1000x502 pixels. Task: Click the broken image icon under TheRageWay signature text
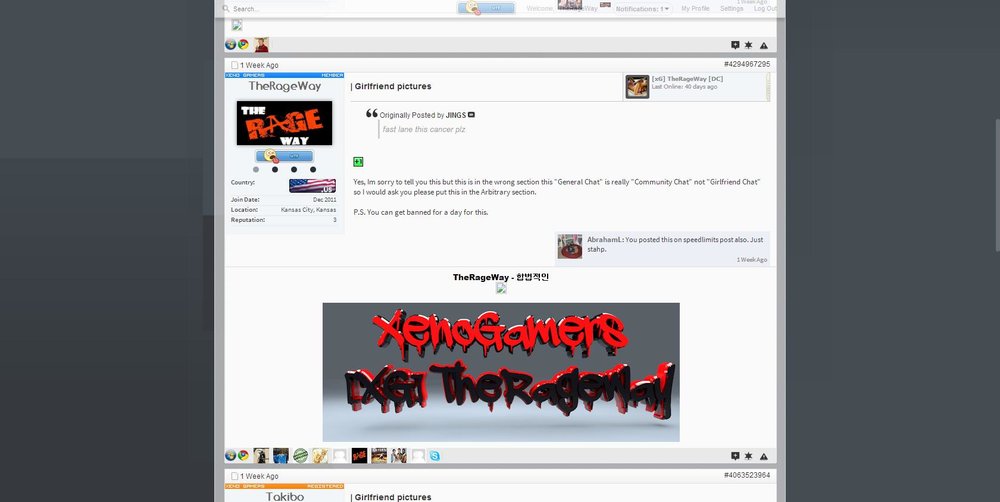tap(501, 288)
